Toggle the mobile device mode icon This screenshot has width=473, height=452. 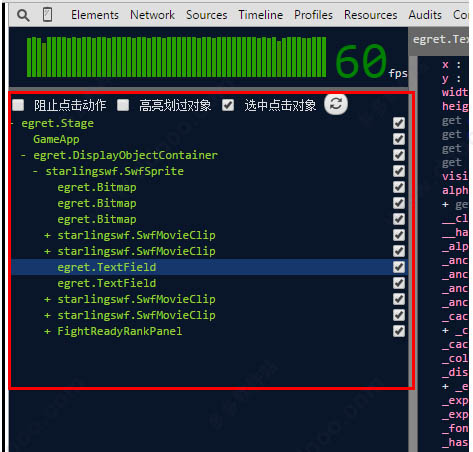pyautogui.click(x=47, y=15)
